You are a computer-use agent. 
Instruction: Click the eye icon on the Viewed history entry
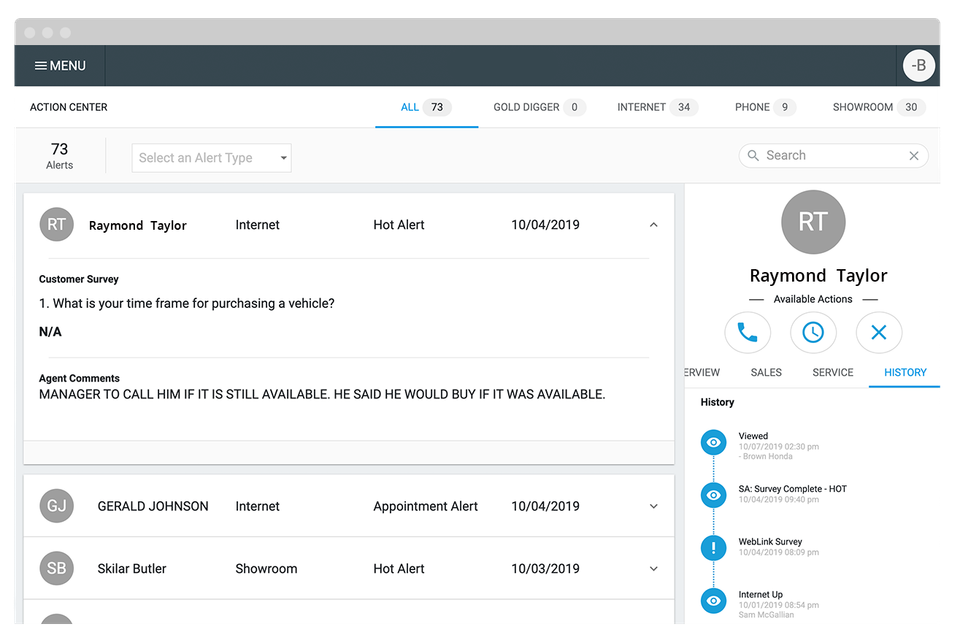(713, 442)
